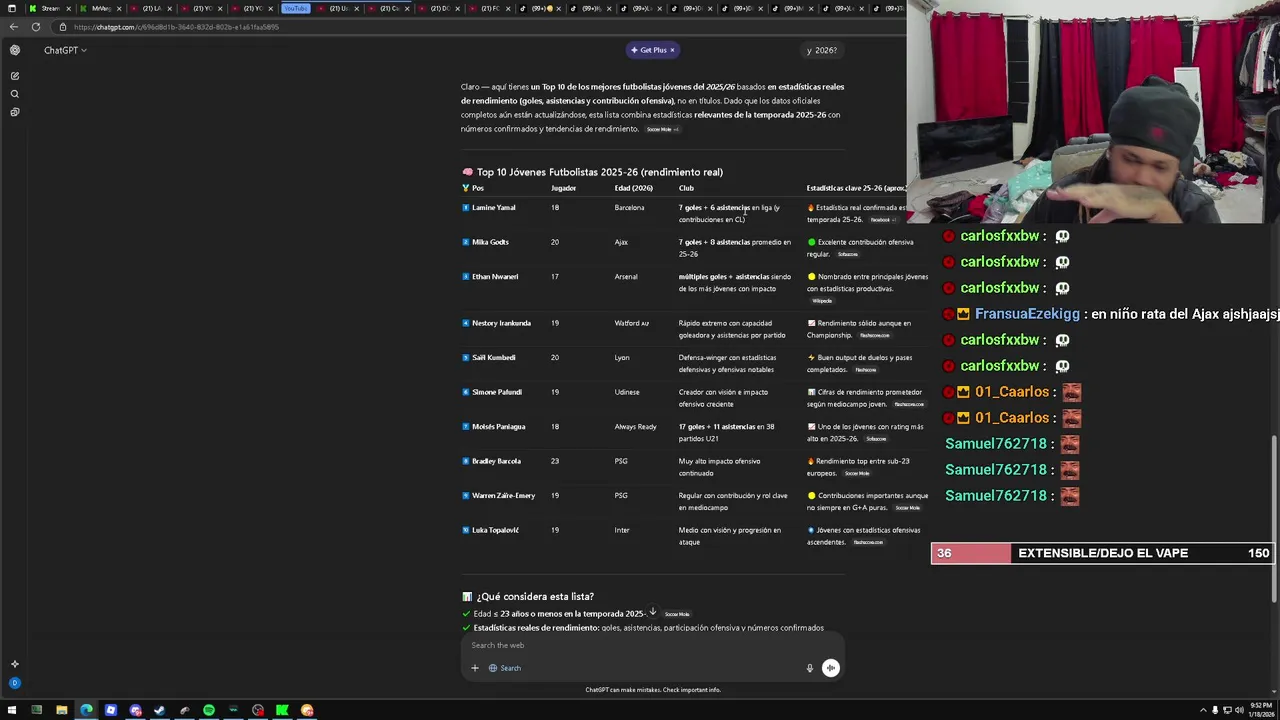Click the Watford club cell
The width and height of the screenshot is (1280, 720).
coord(631,323)
